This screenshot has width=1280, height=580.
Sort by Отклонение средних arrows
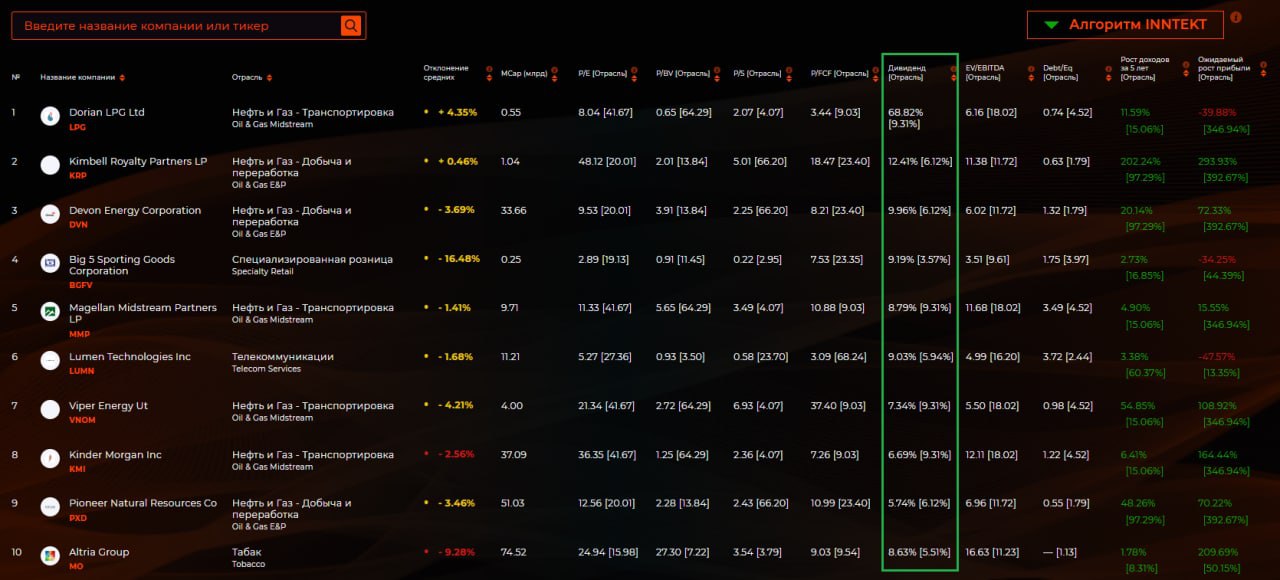(489, 79)
